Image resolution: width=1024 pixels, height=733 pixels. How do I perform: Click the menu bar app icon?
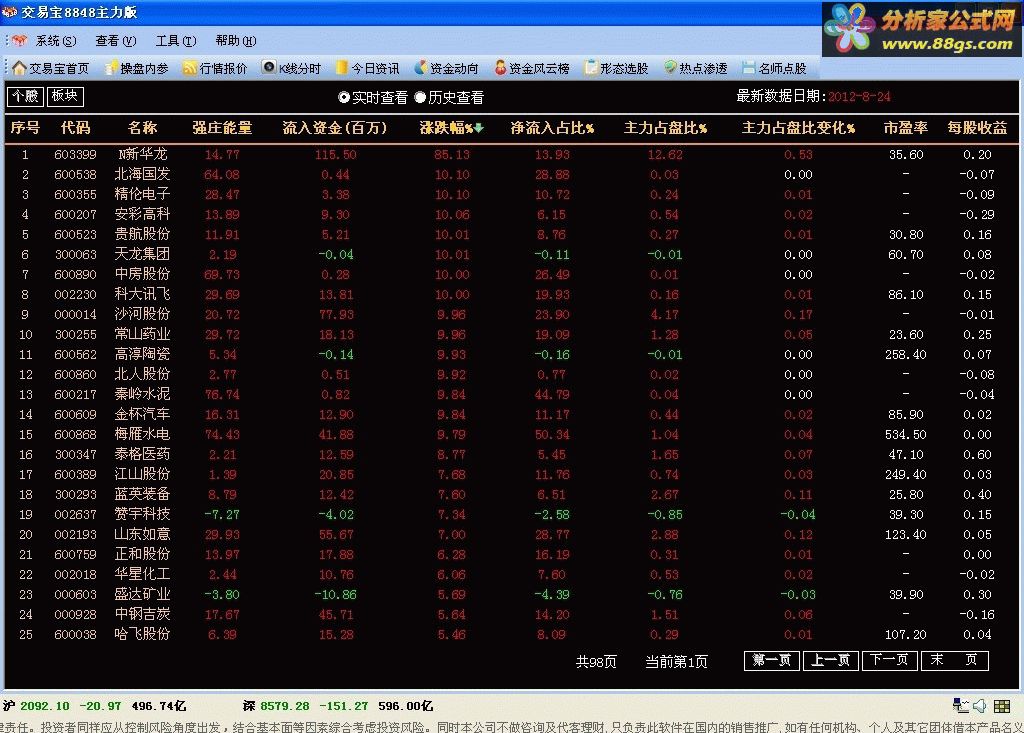click(20, 41)
